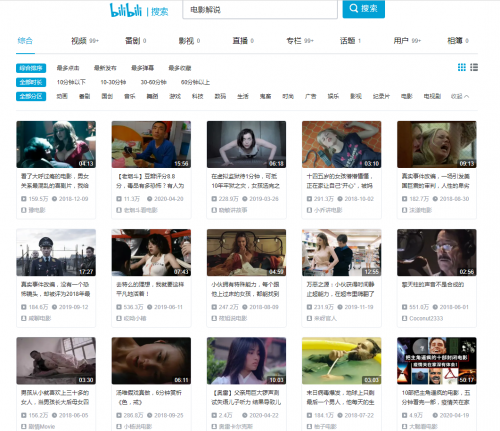Click clock icon beside 2020-04-22

coord(245,415)
